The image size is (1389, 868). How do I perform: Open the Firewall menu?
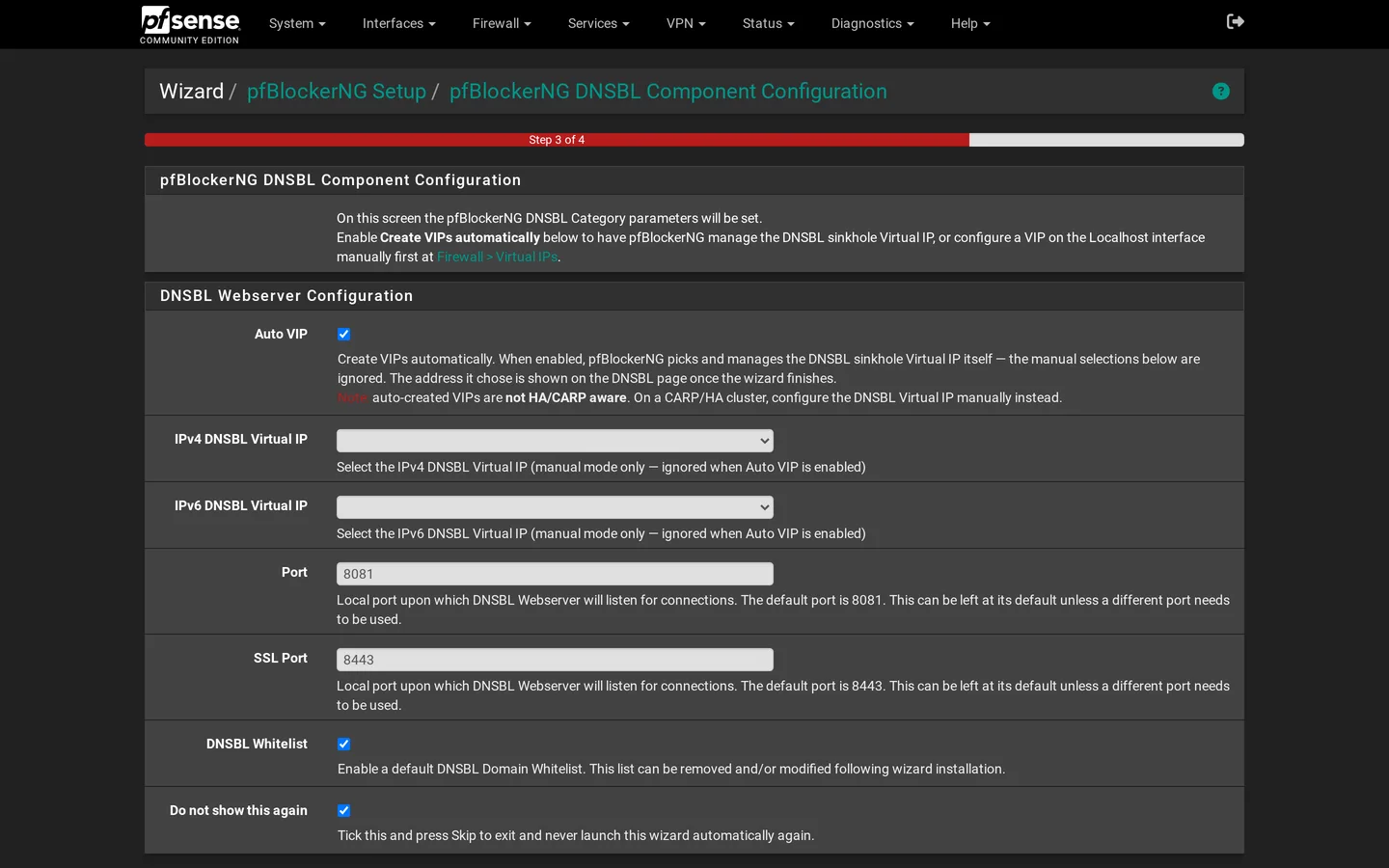click(x=502, y=23)
